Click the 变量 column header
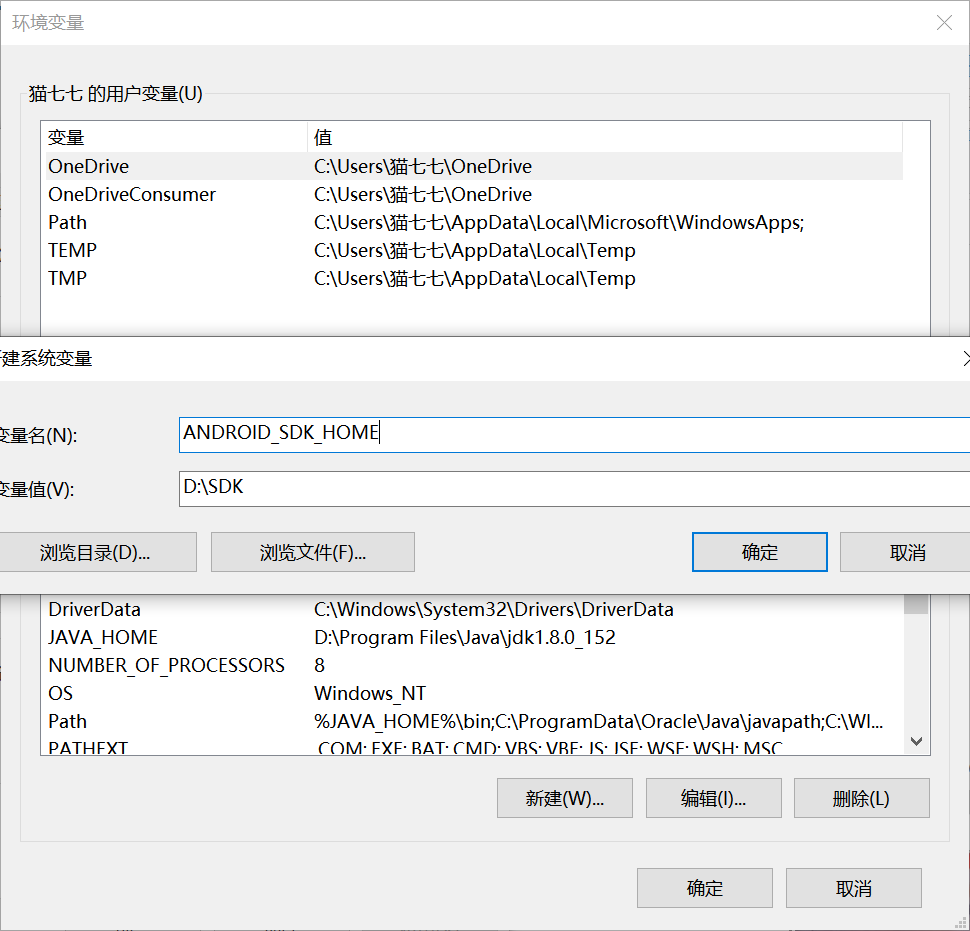Image resolution: width=970 pixels, height=931 pixels. pos(176,137)
